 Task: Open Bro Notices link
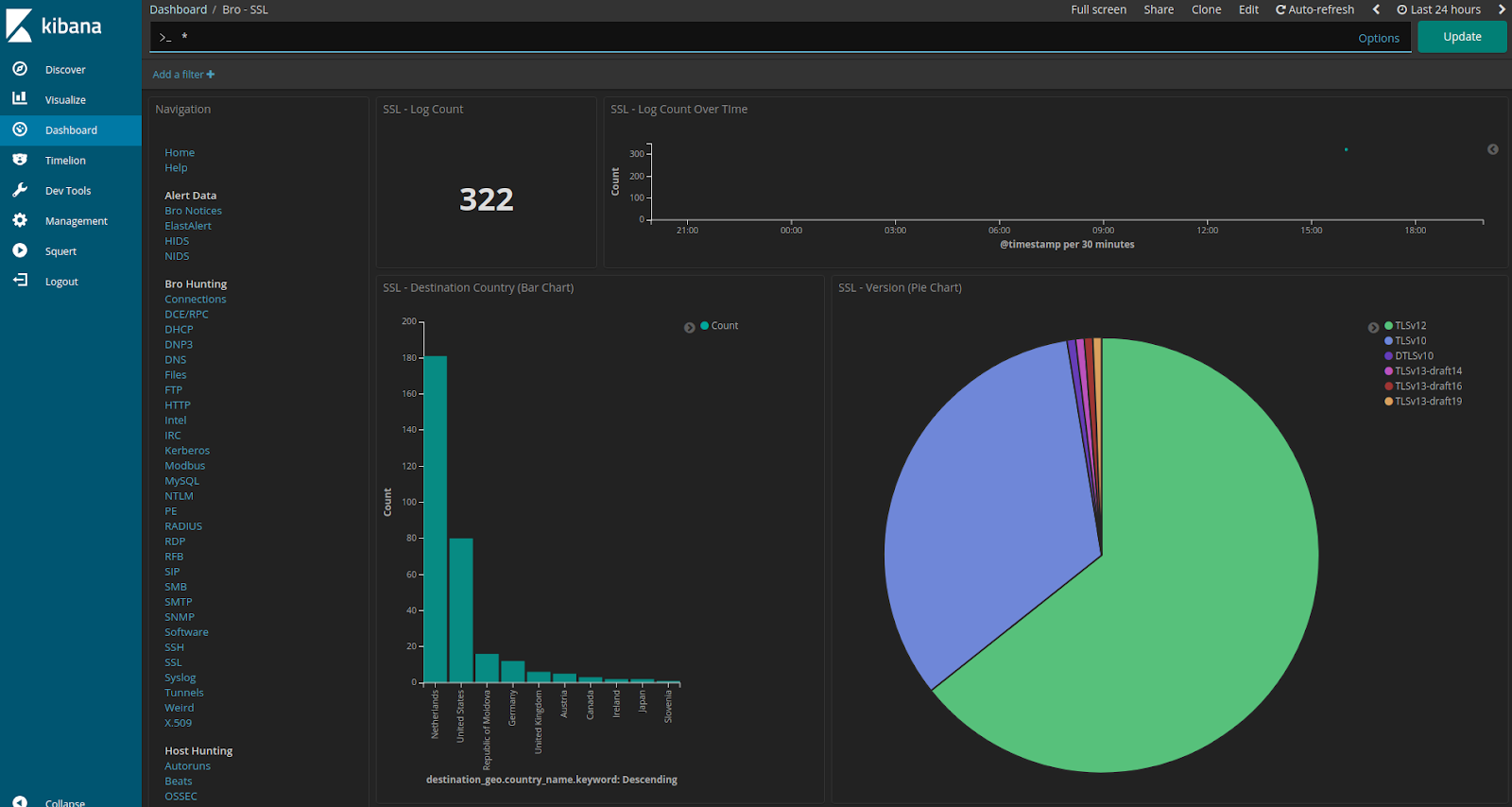193,211
